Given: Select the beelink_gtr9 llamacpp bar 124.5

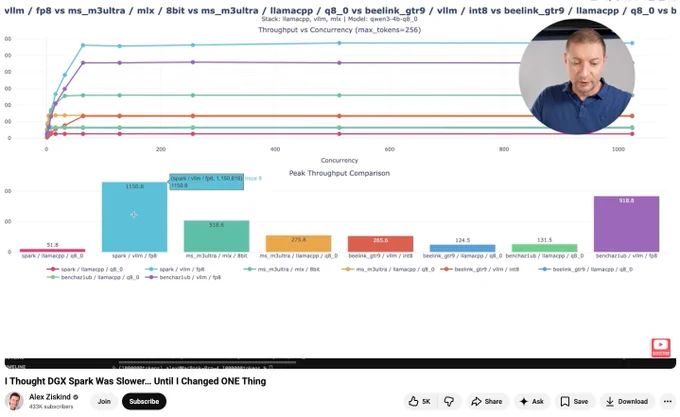Looking at the screenshot, I should tap(462, 248).
